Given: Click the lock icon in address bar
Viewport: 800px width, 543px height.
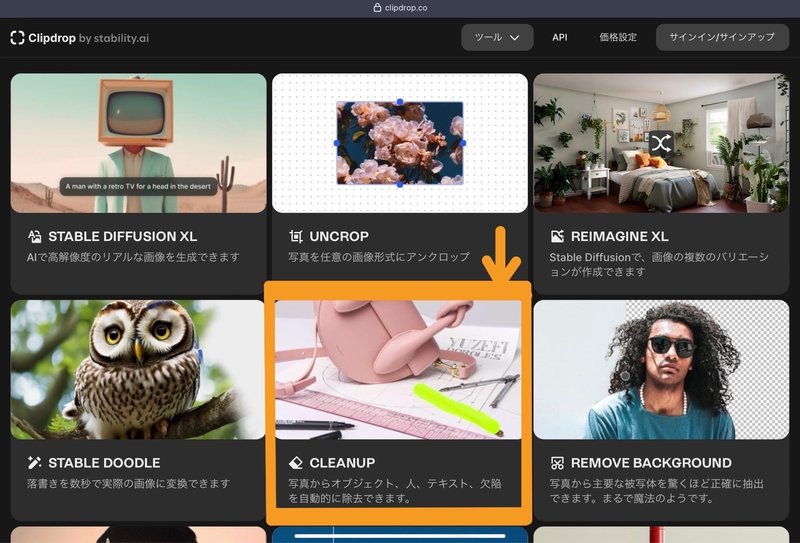Looking at the screenshot, I should pyautogui.click(x=378, y=8).
